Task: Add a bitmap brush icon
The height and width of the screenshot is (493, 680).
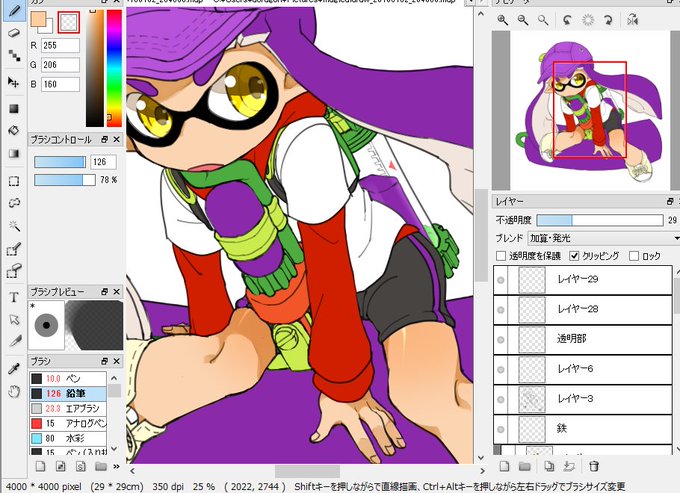Action: point(61,467)
